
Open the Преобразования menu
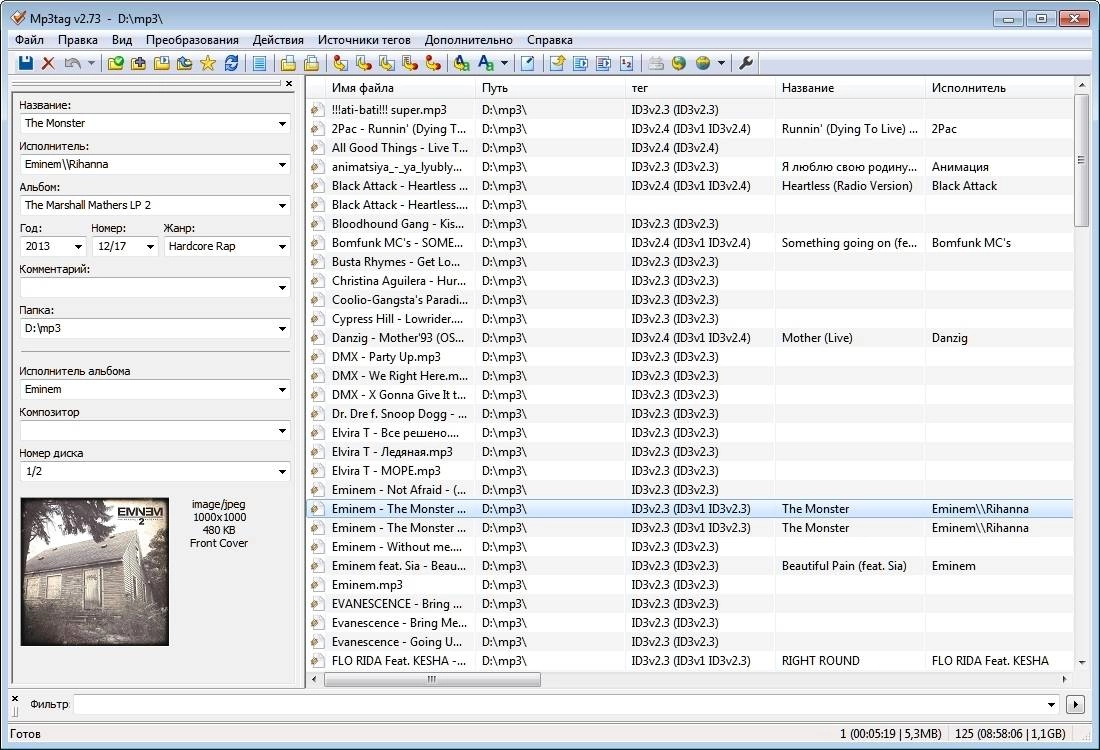tap(192, 40)
